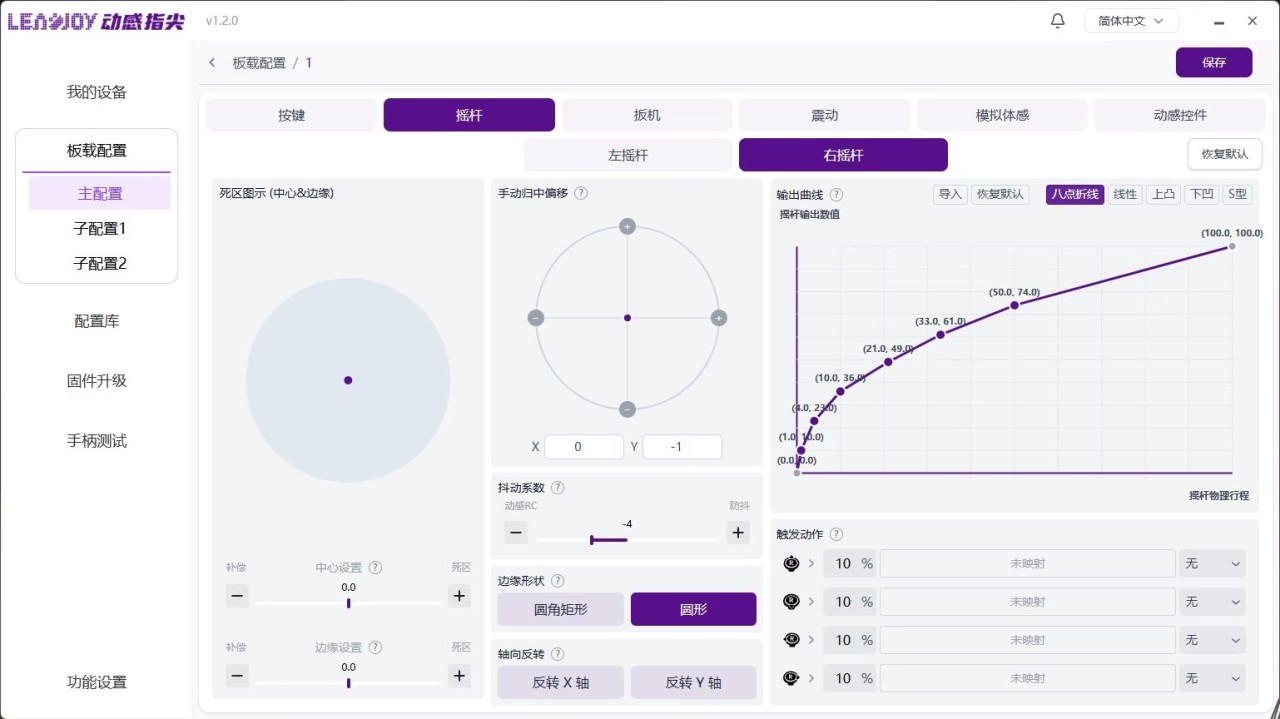The width and height of the screenshot is (1280, 719).
Task: Click the 保存 button
Action: [x=1214, y=62]
